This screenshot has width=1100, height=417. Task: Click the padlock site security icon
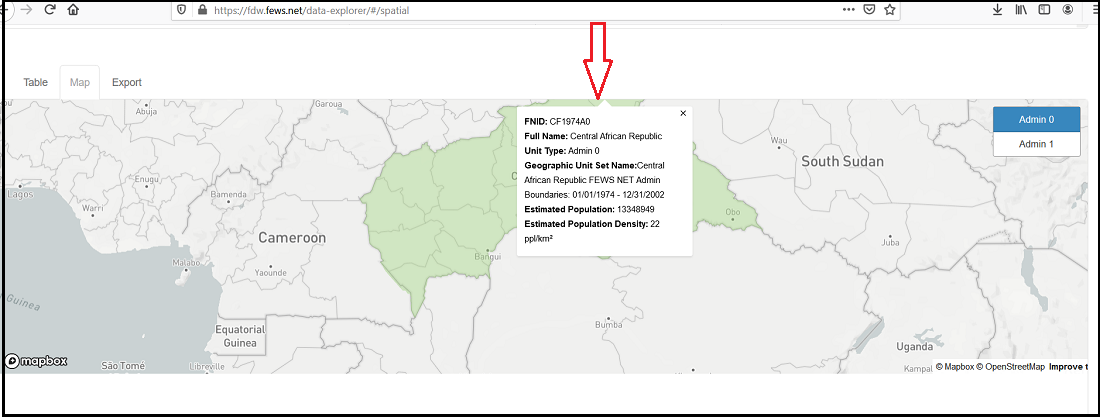(x=201, y=10)
